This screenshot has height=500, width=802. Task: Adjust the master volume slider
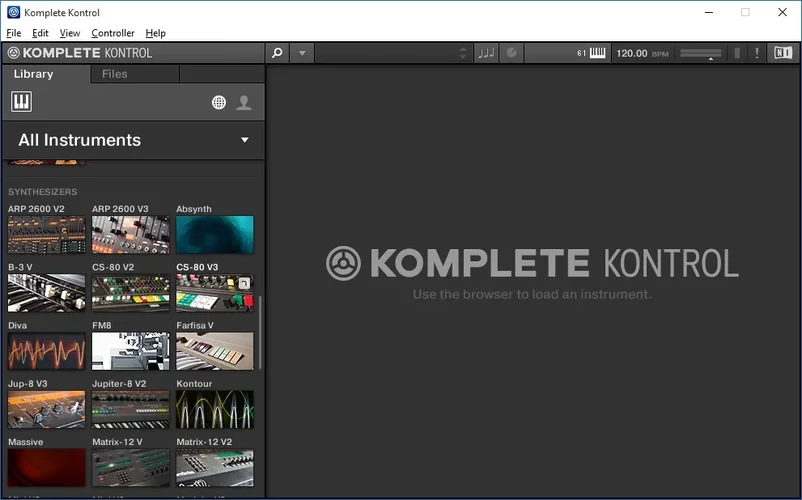(701, 53)
